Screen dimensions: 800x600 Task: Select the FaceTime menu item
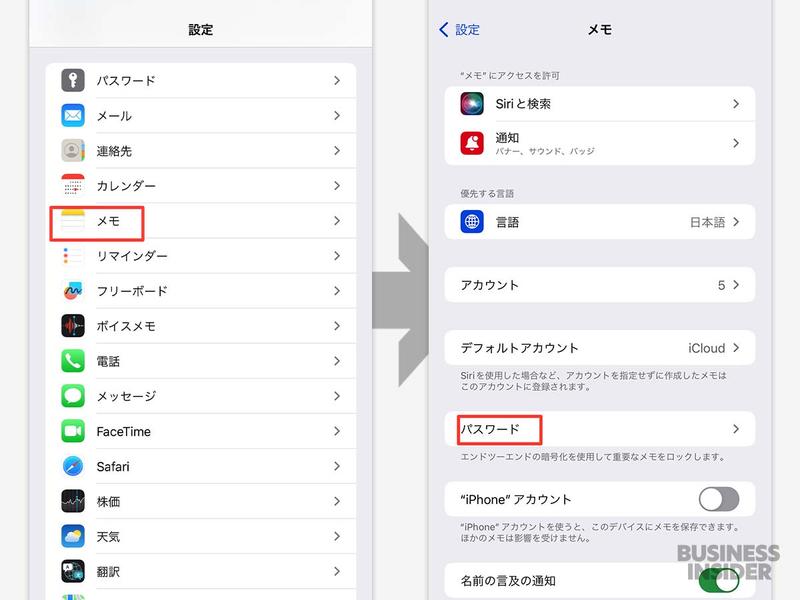tap(201, 432)
